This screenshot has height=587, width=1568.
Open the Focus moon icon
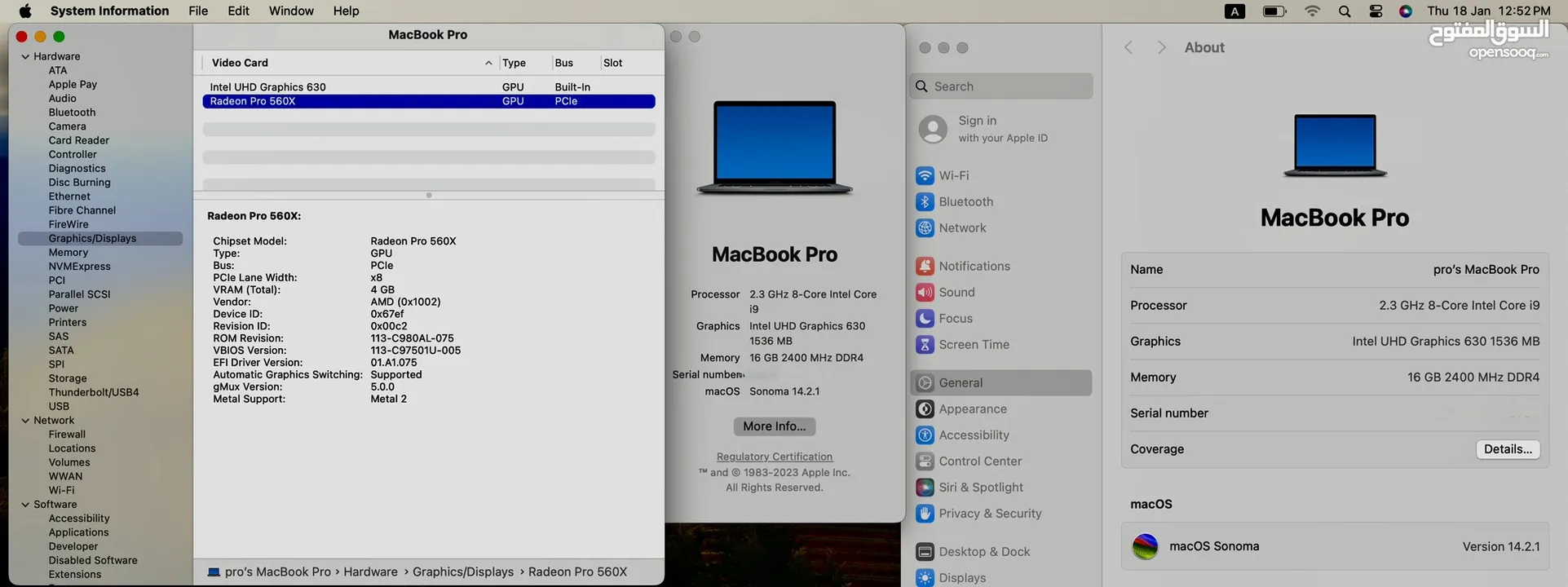pyautogui.click(x=925, y=318)
